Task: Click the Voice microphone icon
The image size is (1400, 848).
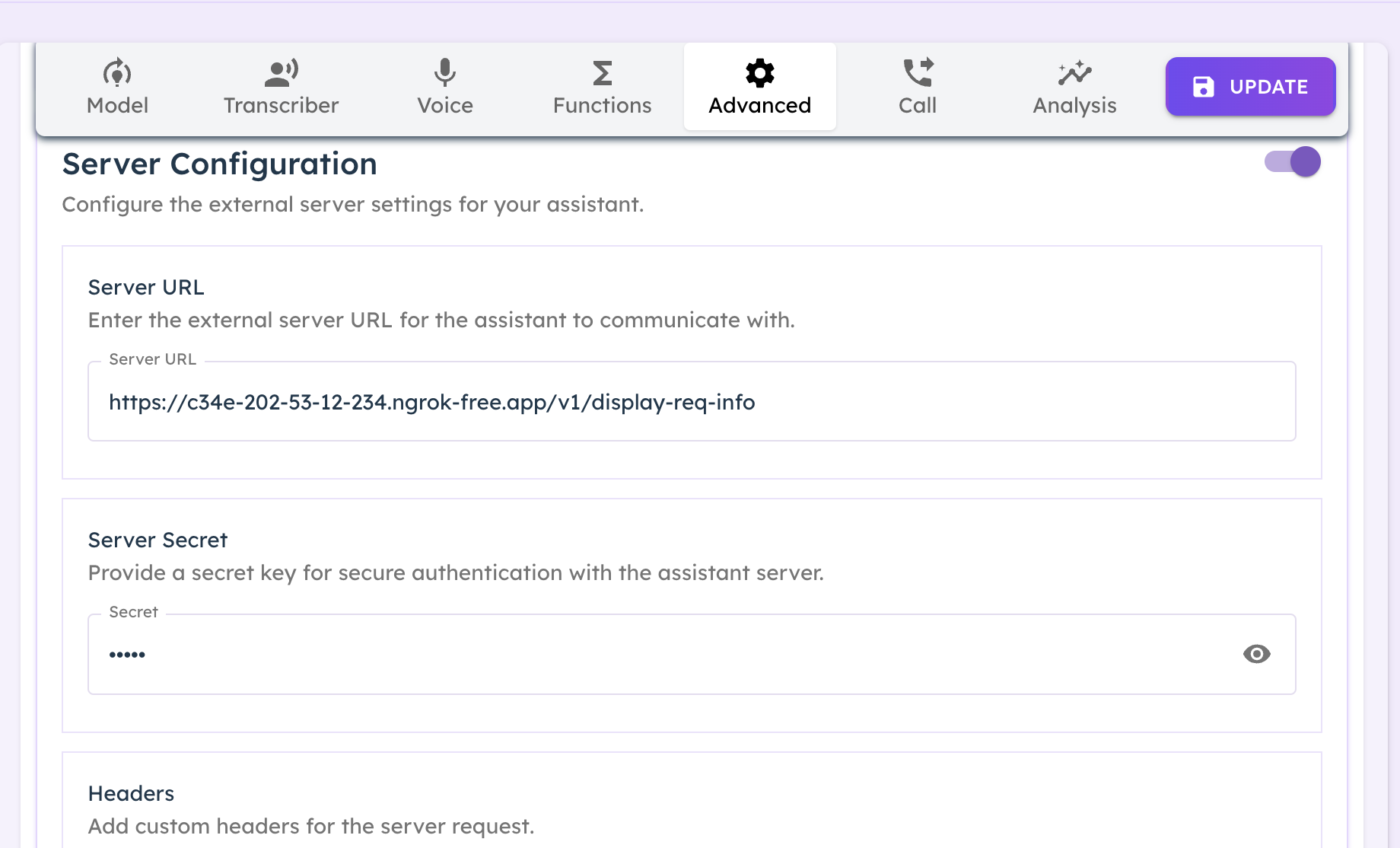Action: point(445,73)
